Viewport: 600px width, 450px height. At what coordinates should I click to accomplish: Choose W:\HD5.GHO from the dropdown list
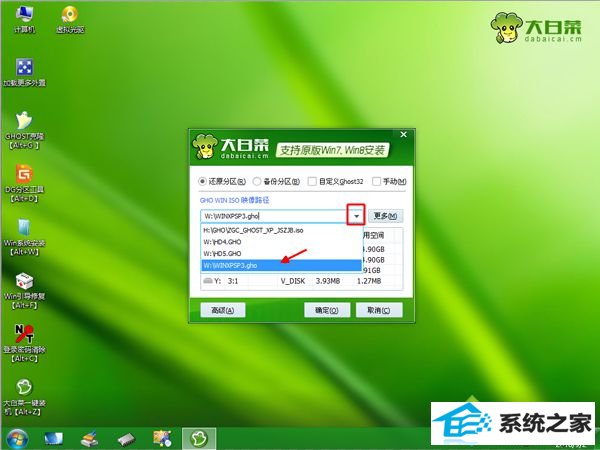coord(281,254)
